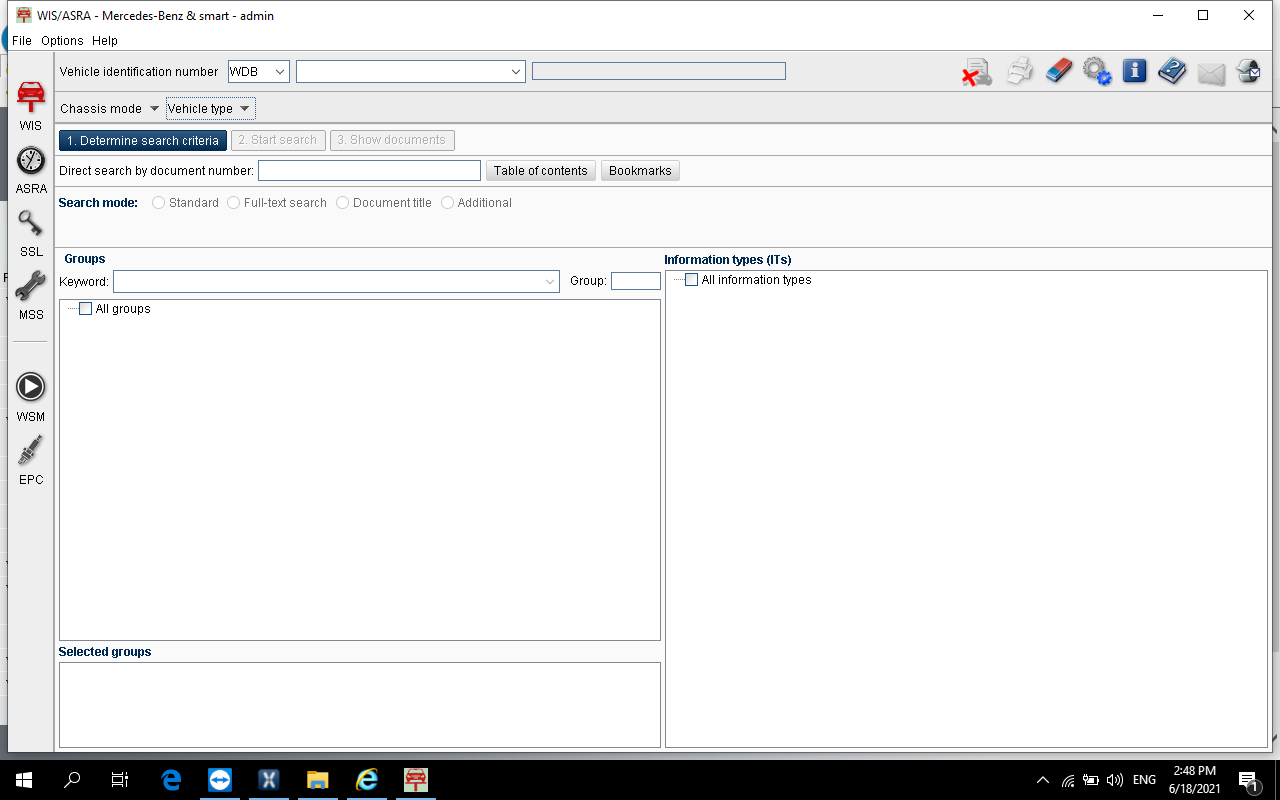This screenshot has width=1280, height=800.
Task: Launch the WSM play module
Action: click(31, 396)
